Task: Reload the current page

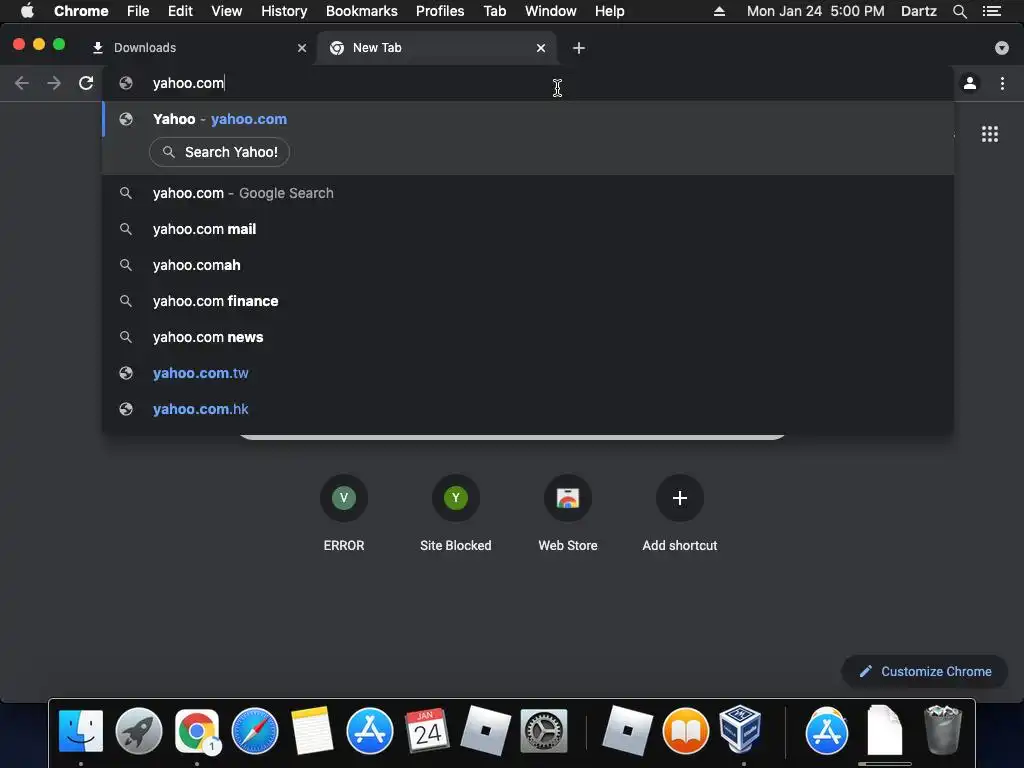Action: coord(86,83)
